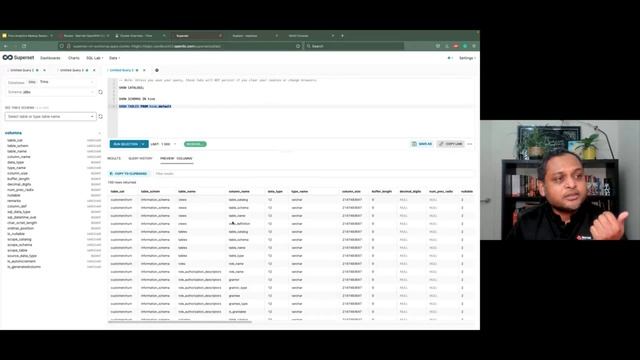Click COPY TO CLIPBOARD button
This screenshot has width=640, height=360.
click(129, 173)
